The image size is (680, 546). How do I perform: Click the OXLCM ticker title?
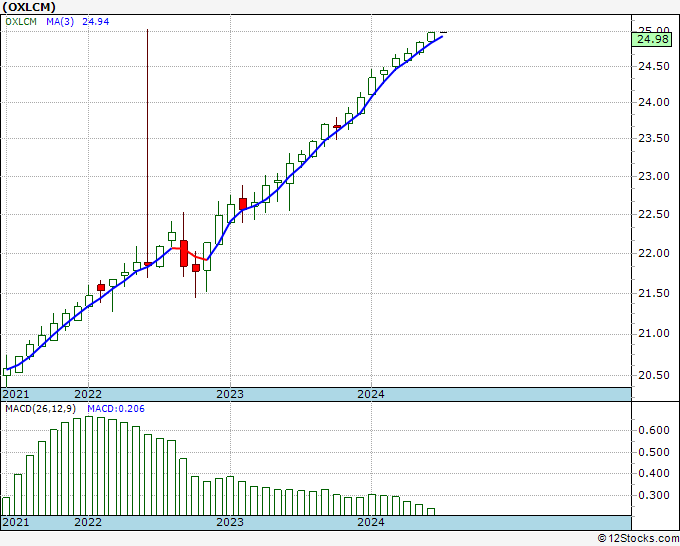click(29, 7)
